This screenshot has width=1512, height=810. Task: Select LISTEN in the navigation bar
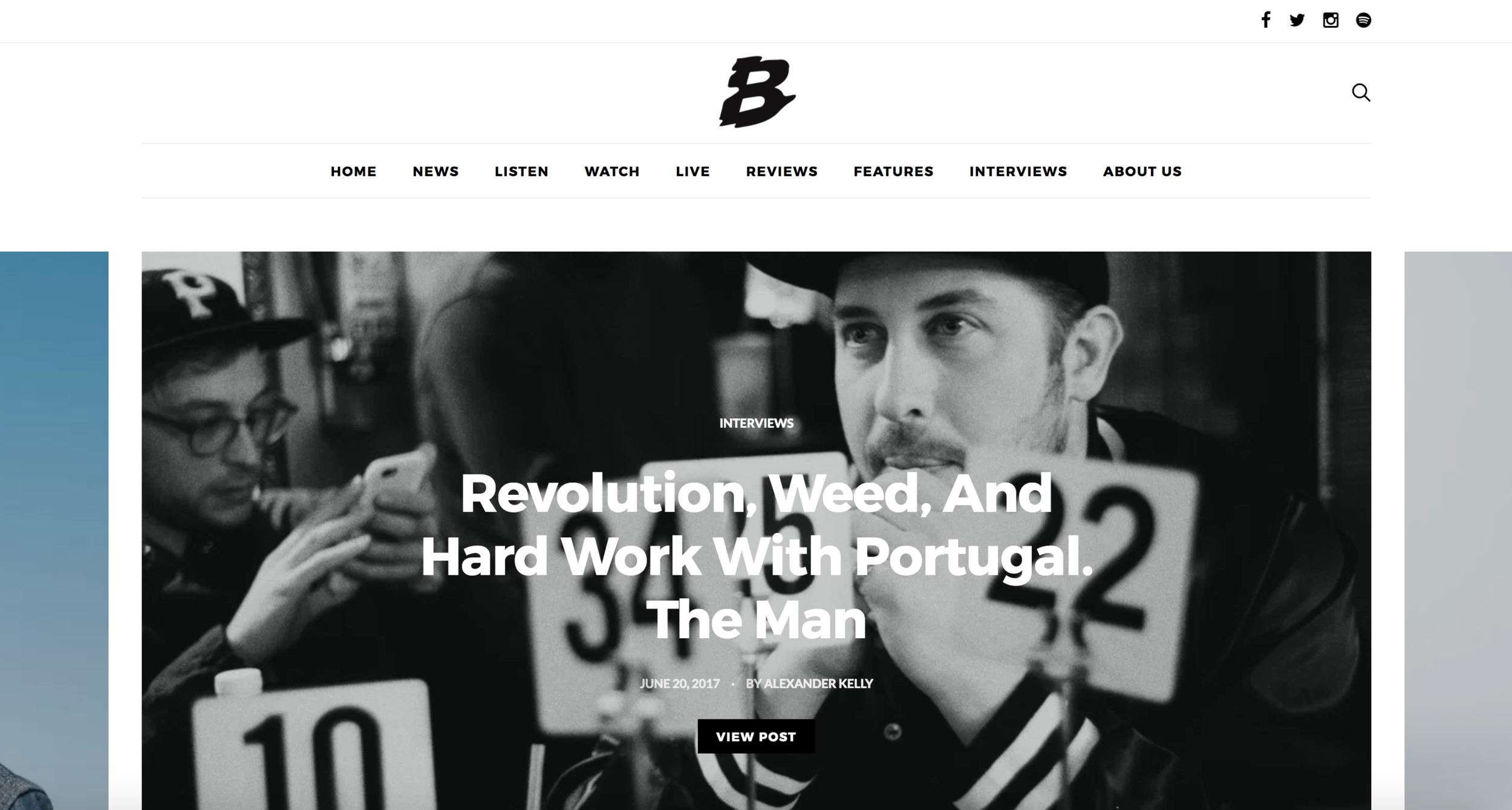521,171
